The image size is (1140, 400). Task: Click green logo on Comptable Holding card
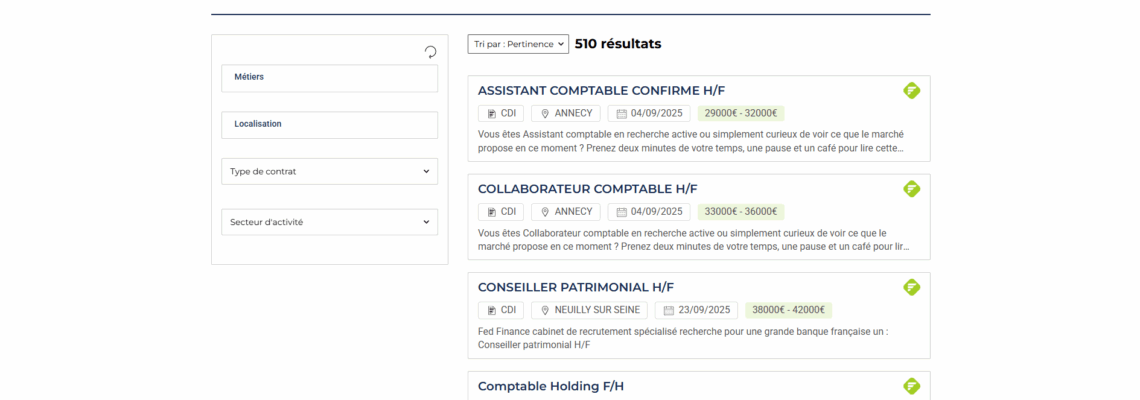[x=911, y=386]
